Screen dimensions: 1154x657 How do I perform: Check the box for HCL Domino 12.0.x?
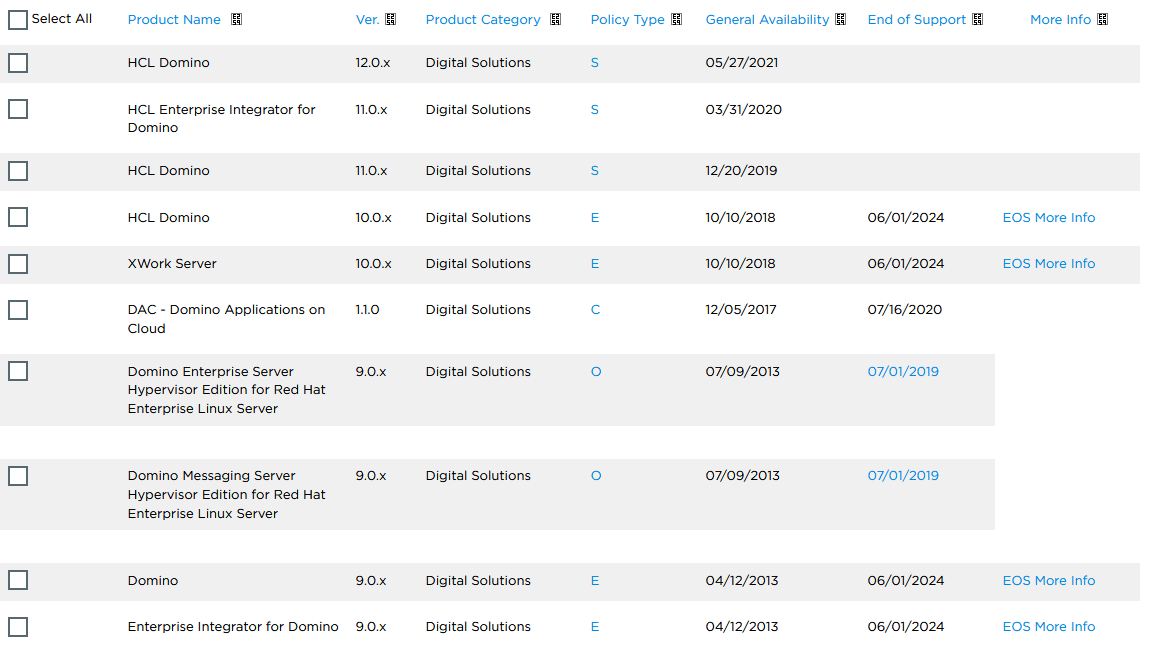click(x=18, y=63)
